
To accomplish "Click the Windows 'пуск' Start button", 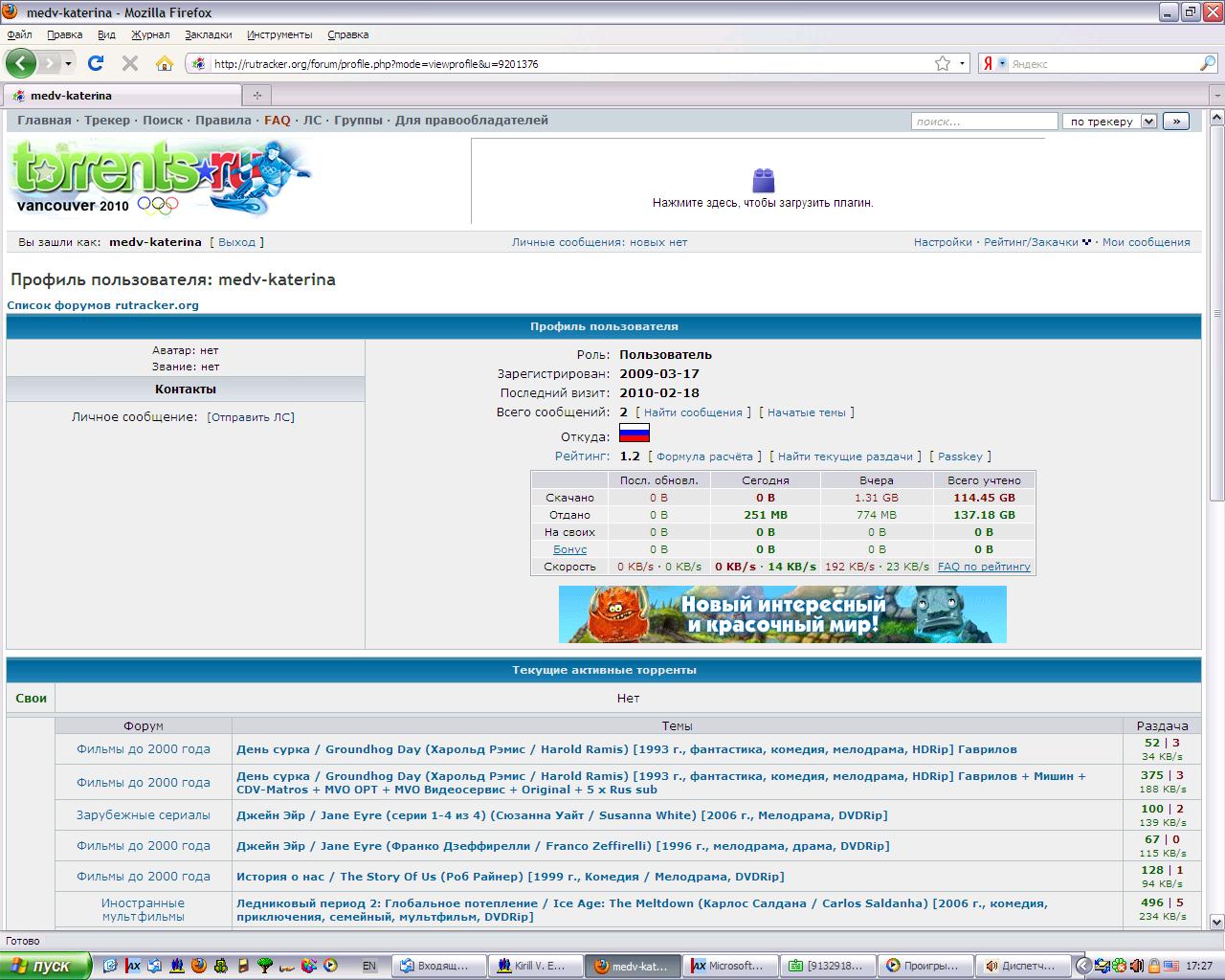I will tap(45, 966).
